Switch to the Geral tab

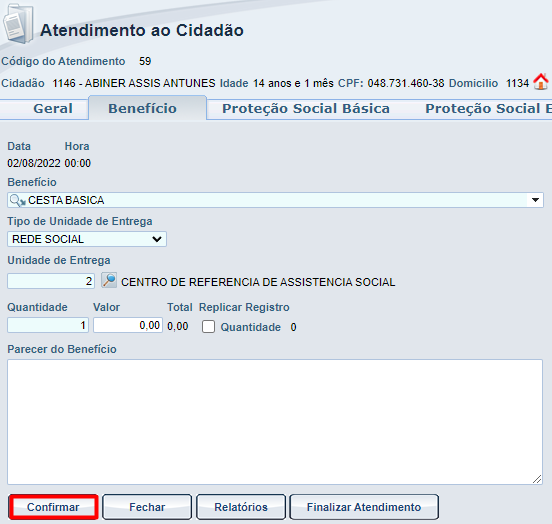[53, 108]
